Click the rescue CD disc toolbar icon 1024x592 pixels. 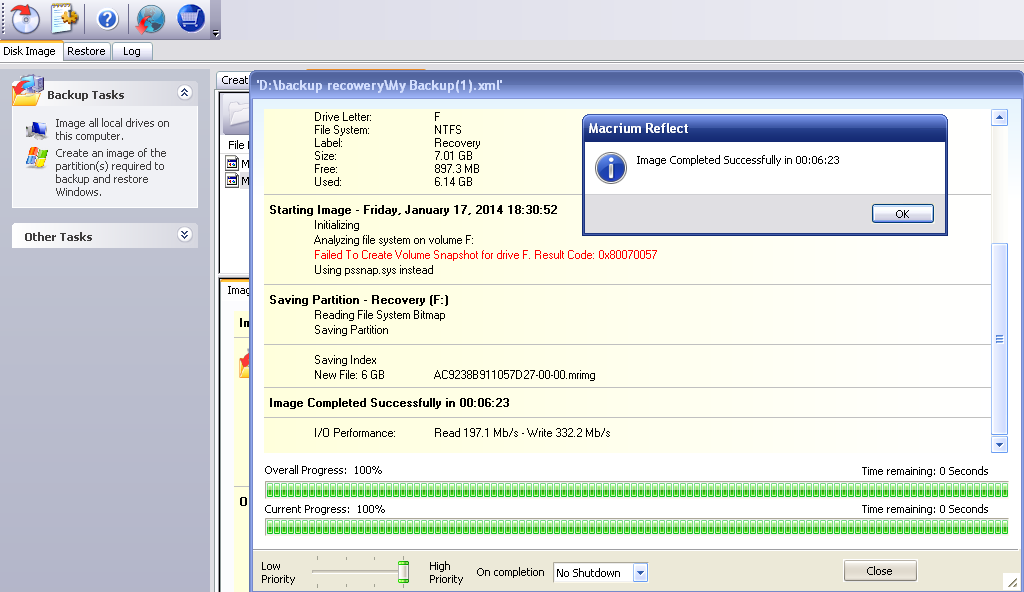point(25,18)
